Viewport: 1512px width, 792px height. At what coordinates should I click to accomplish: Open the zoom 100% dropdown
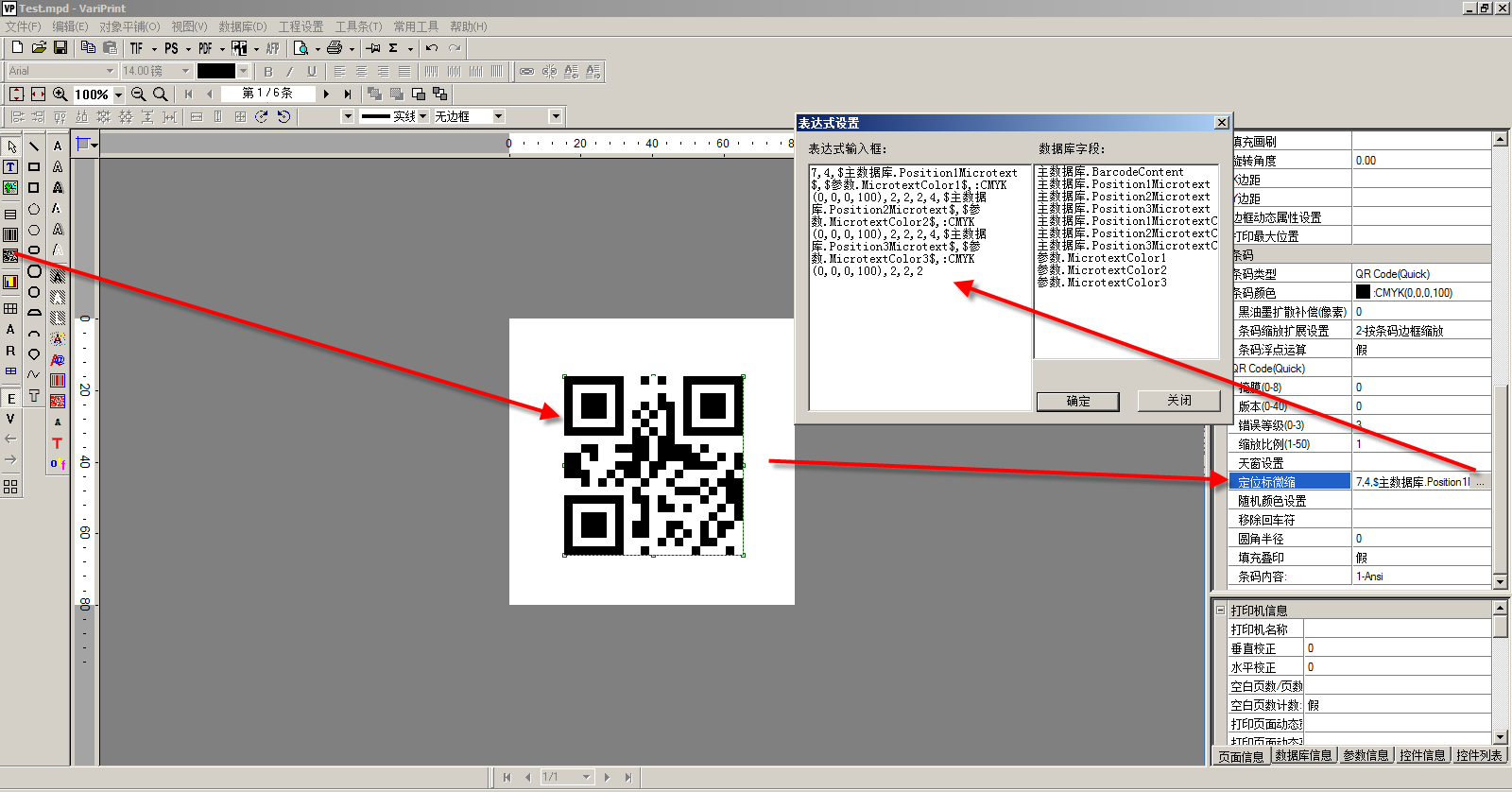[119, 95]
